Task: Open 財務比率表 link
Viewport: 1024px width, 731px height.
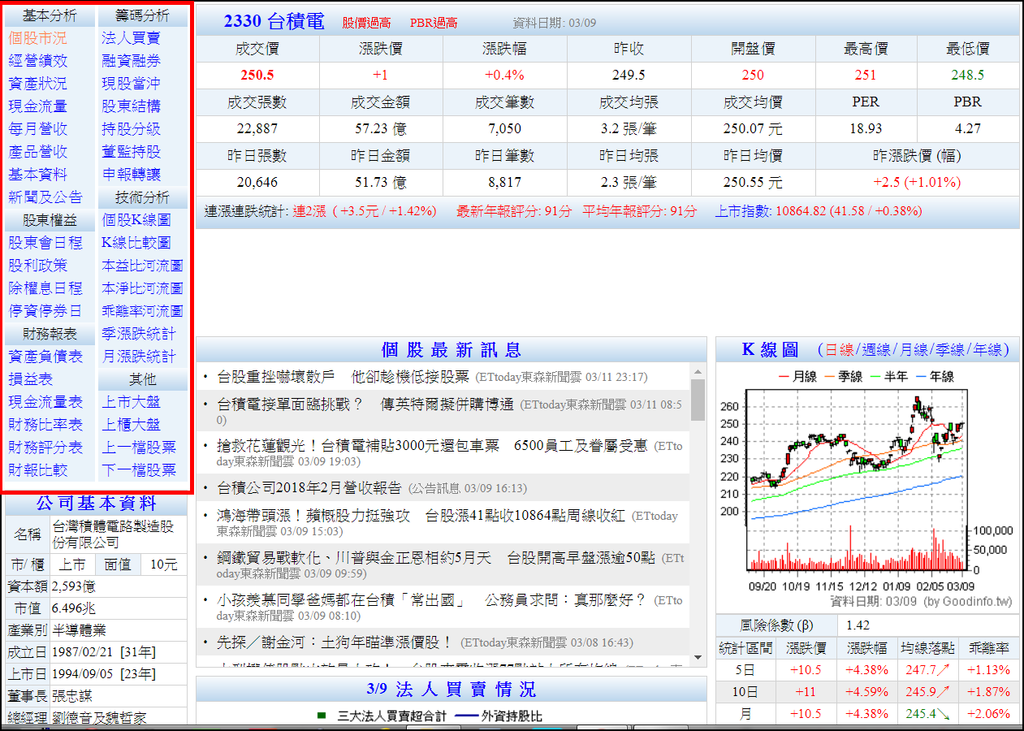Action: (45, 425)
